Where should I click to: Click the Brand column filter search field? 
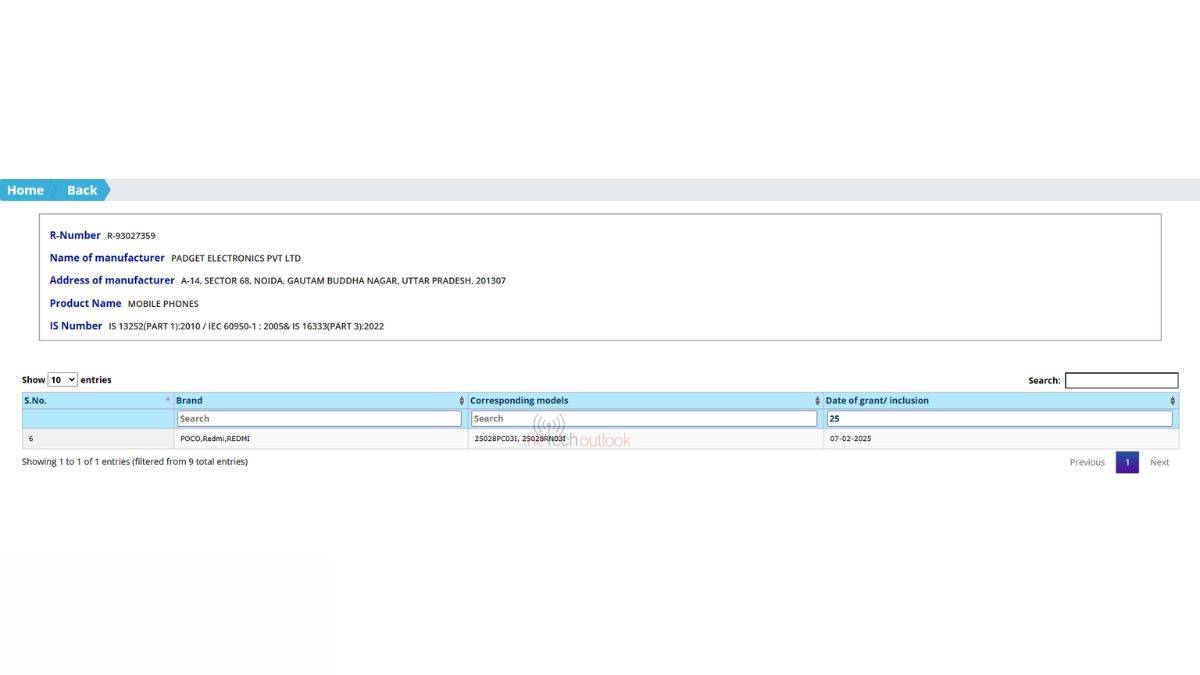click(319, 419)
